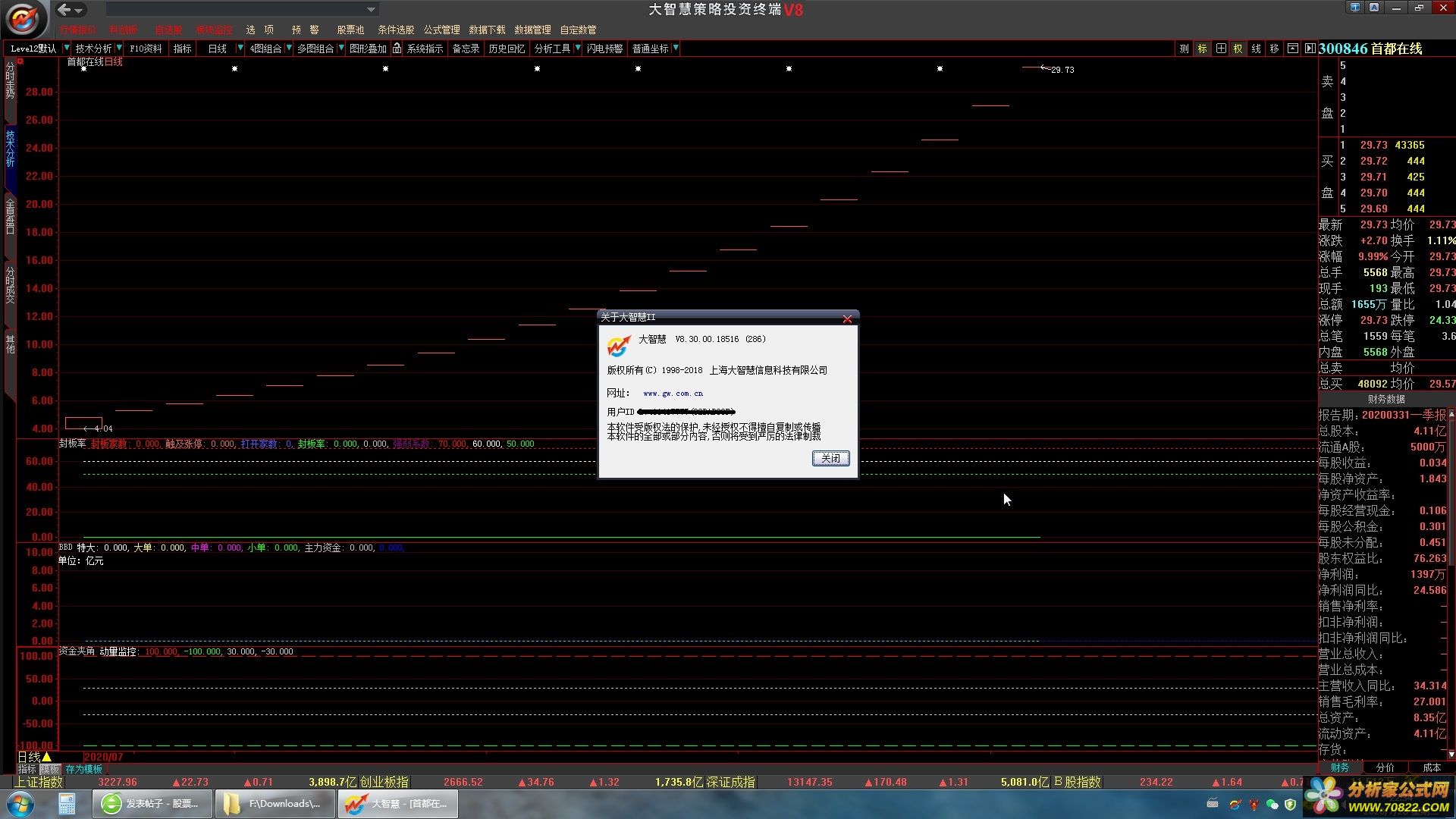Close the 关于大智慧II dialog with X

click(x=847, y=319)
